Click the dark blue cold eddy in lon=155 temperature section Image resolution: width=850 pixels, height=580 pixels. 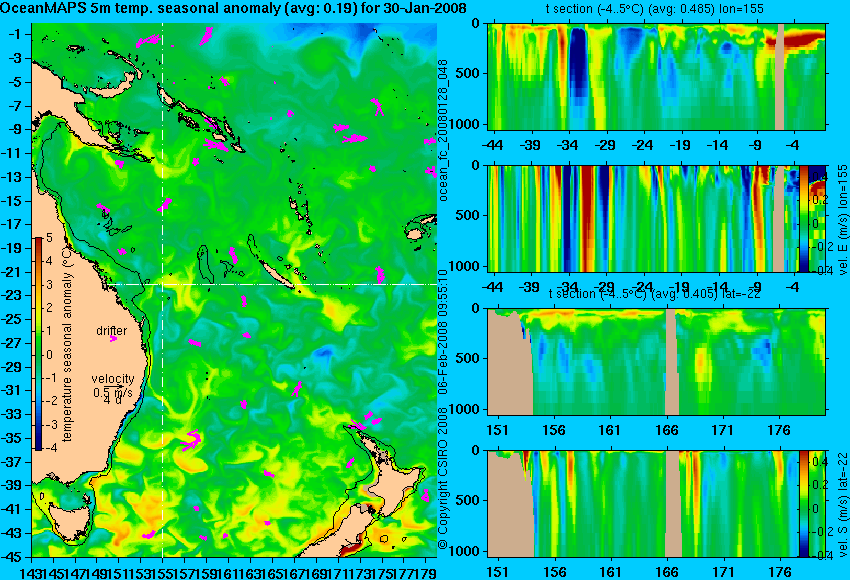click(x=578, y=62)
